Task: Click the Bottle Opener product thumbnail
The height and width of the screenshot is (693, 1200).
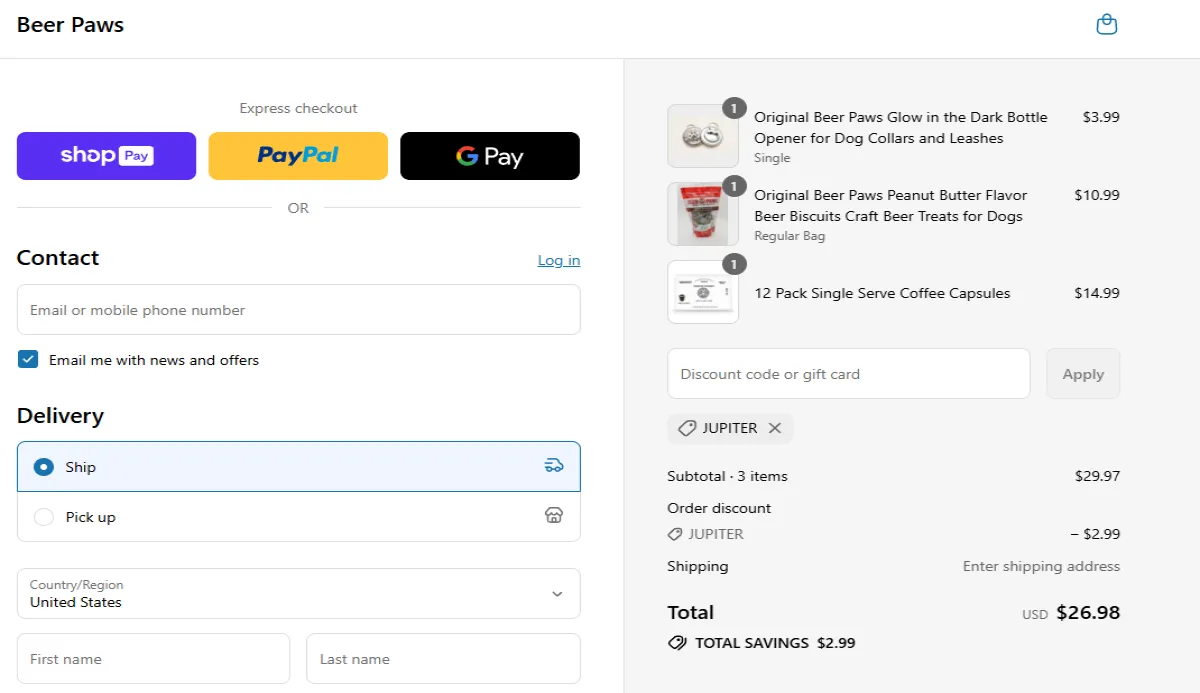Action: pos(703,136)
